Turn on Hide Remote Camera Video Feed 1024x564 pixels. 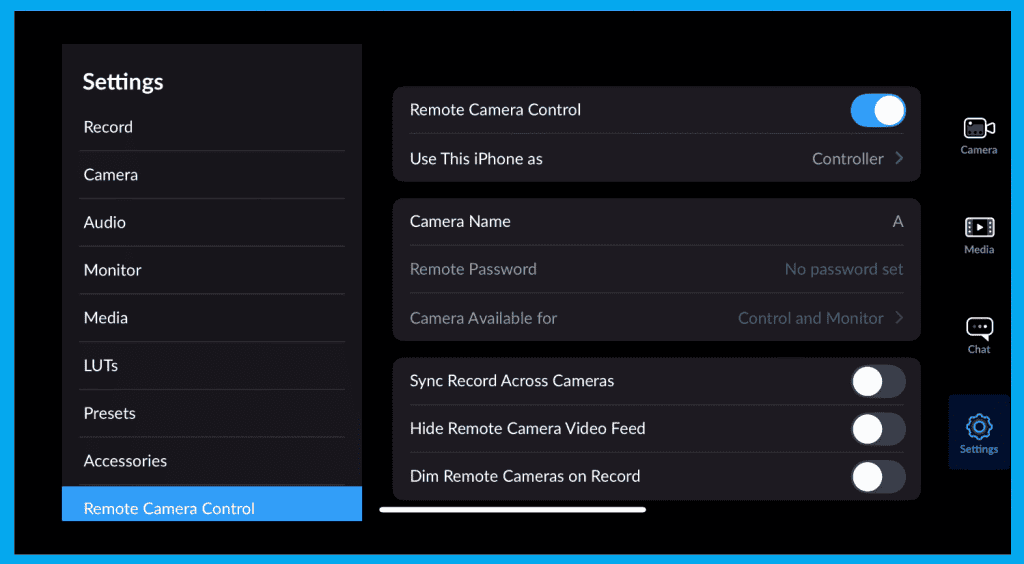coord(877,429)
